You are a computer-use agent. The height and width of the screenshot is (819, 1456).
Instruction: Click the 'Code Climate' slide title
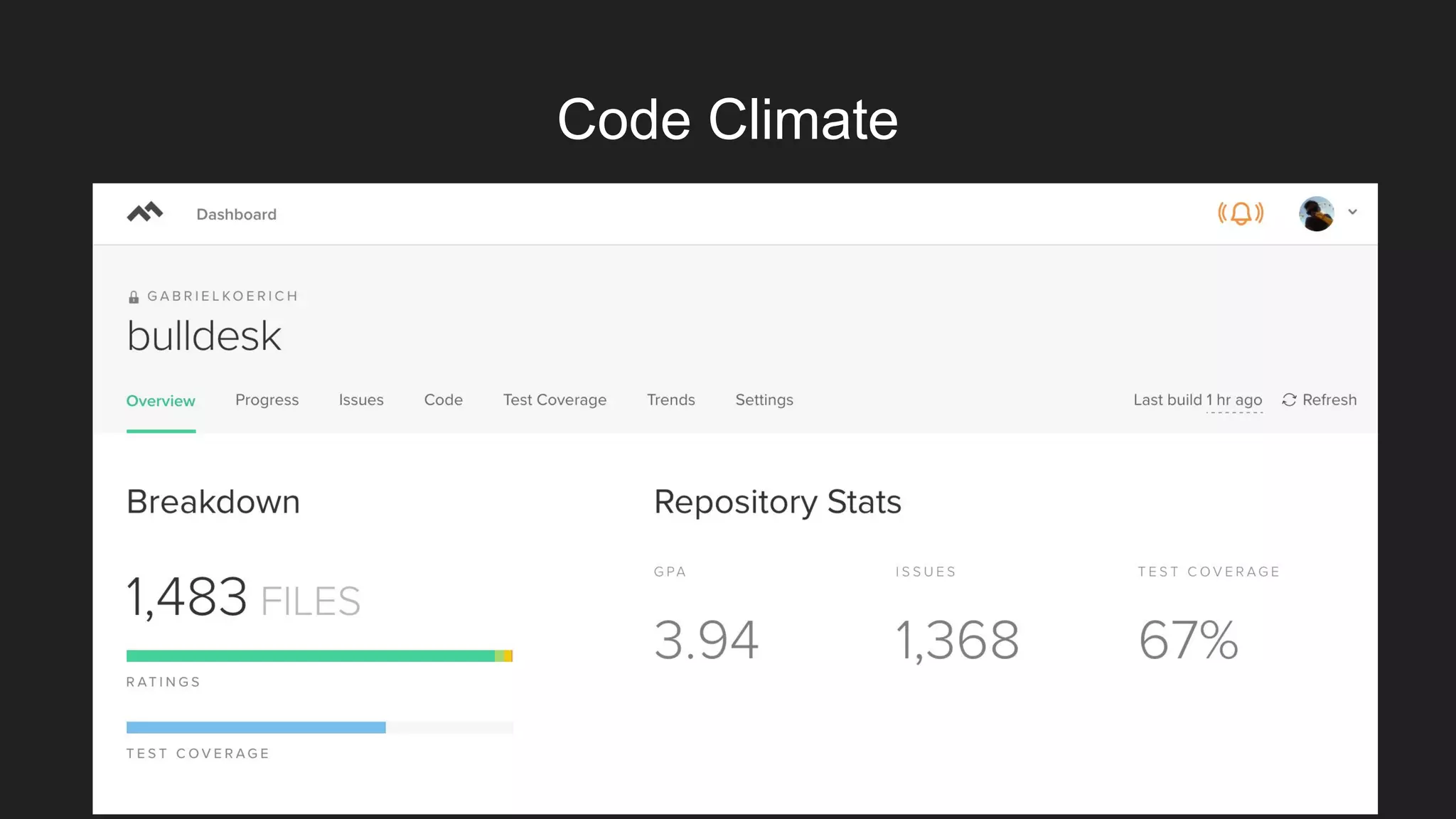click(x=727, y=119)
